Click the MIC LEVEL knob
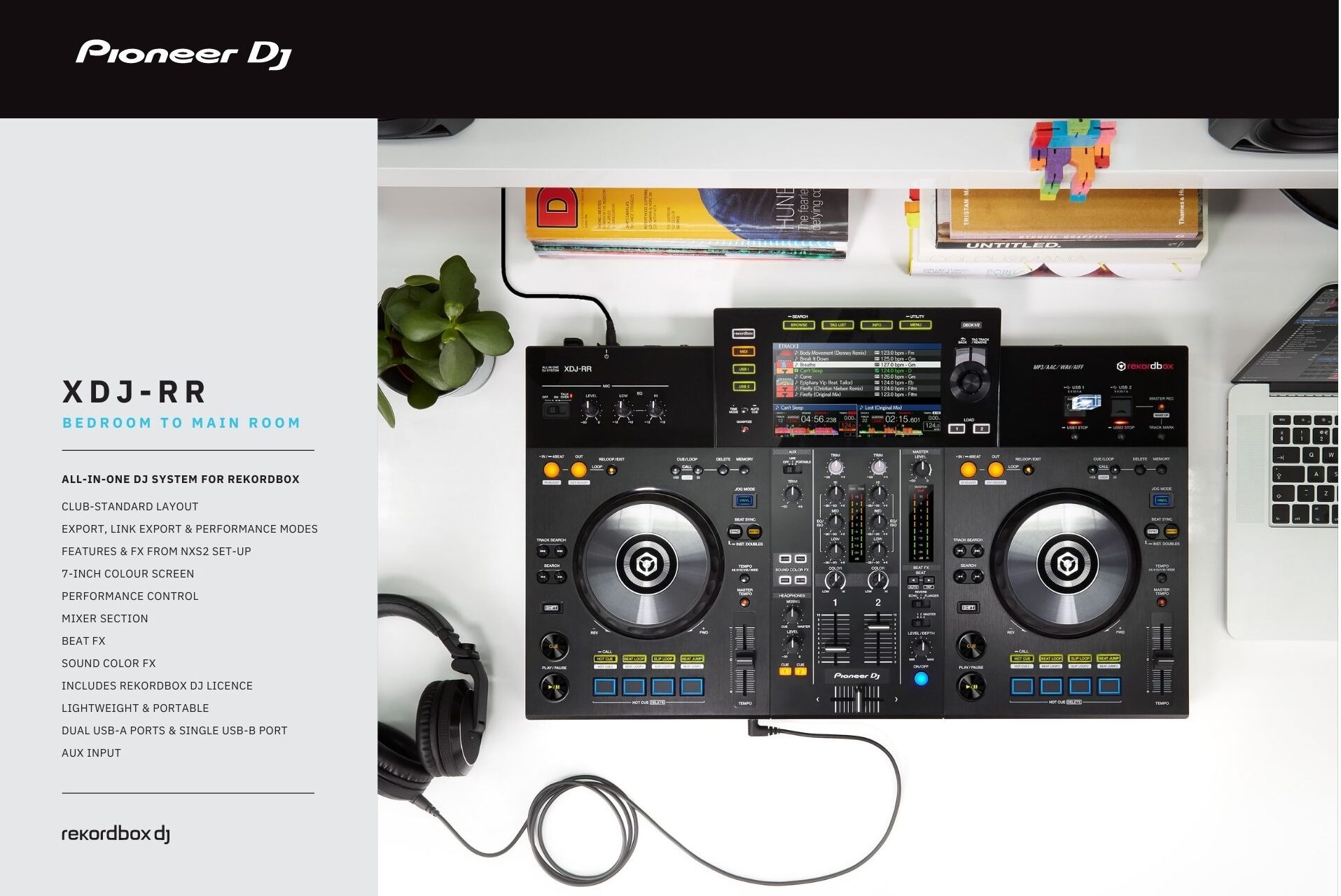1341x896 pixels. pos(590,410)
